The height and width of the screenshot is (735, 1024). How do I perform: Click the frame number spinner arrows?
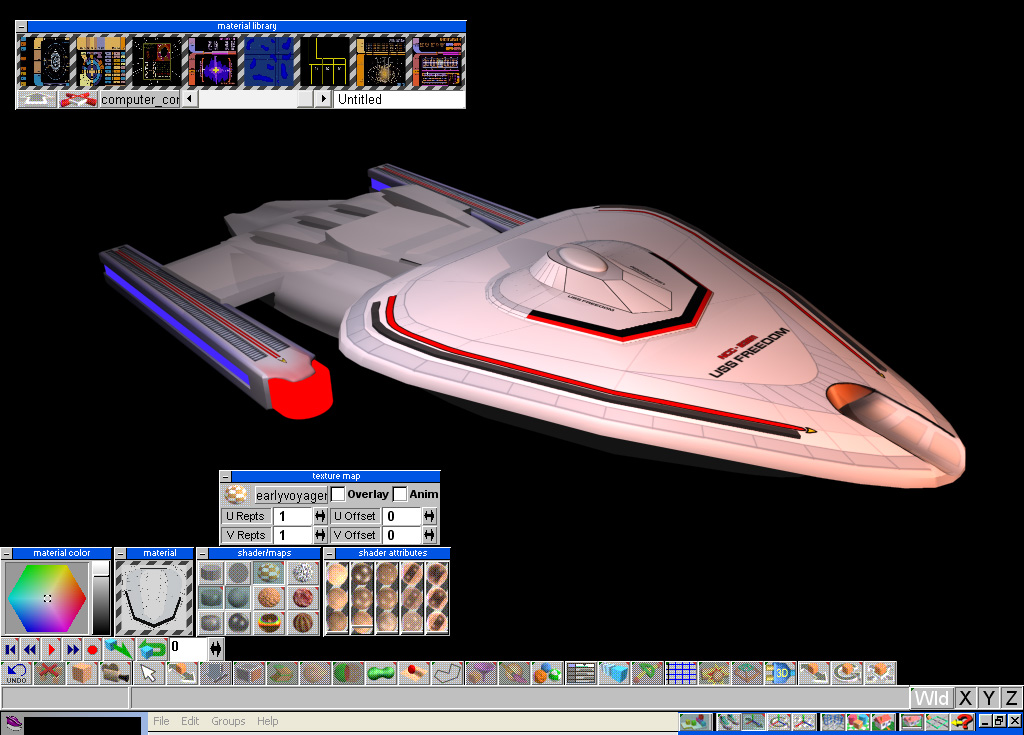pos(216,649)
